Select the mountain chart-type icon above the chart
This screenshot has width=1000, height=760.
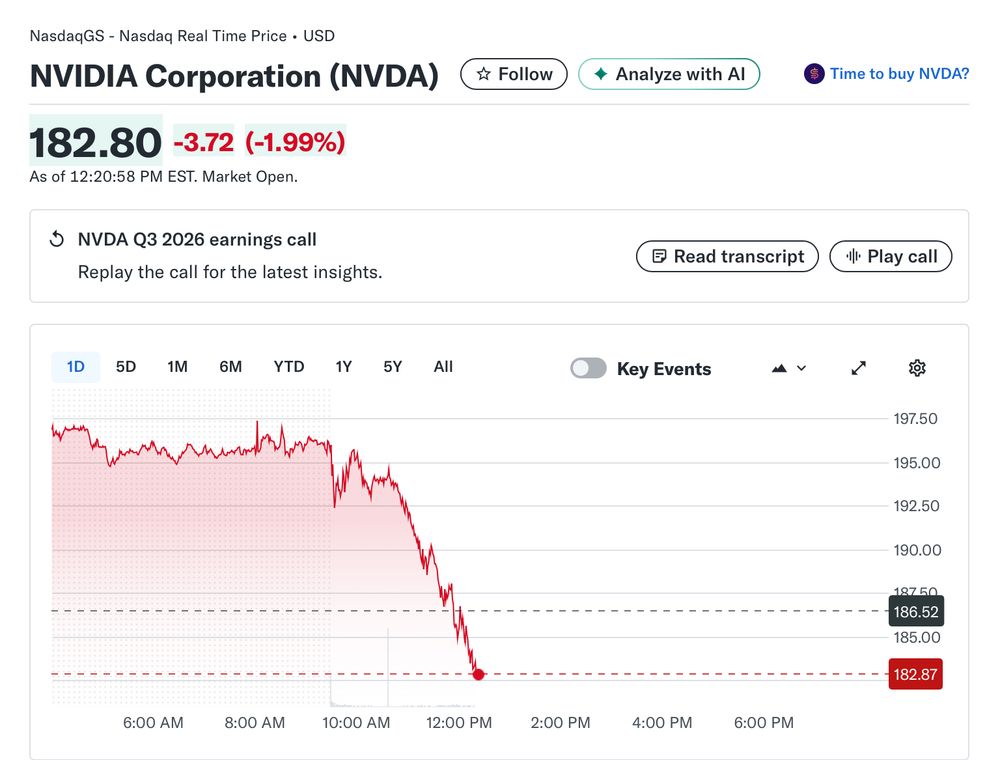tap(779, 368)
